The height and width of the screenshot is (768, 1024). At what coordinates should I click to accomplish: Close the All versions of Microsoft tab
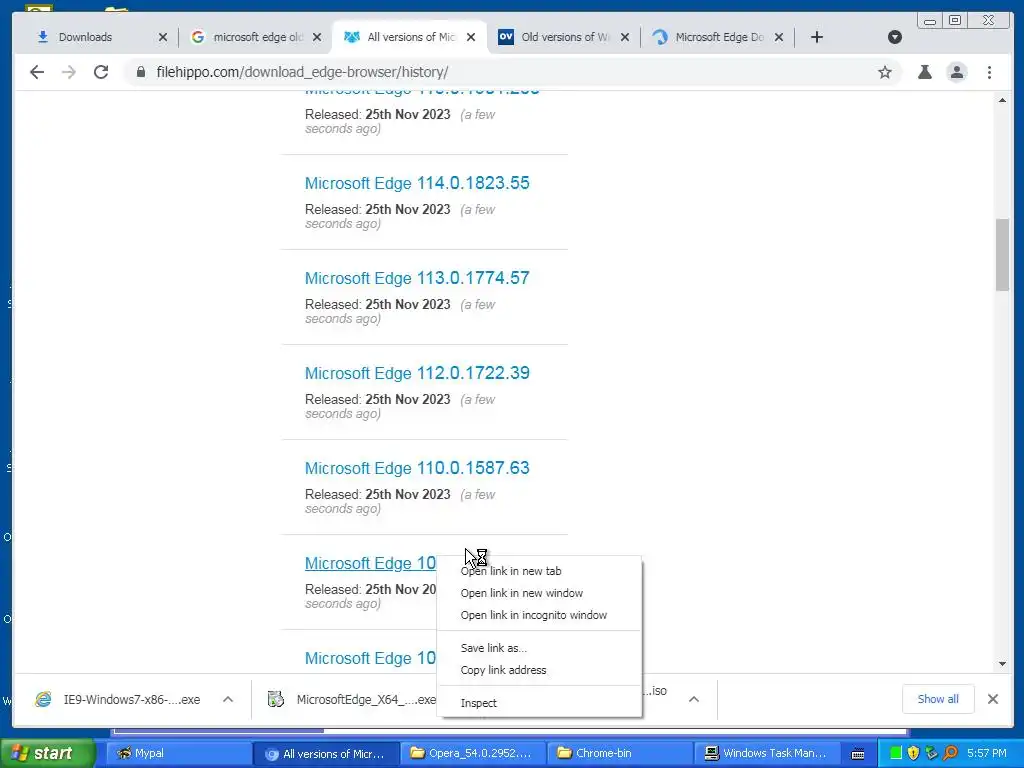tap(471, 37)
